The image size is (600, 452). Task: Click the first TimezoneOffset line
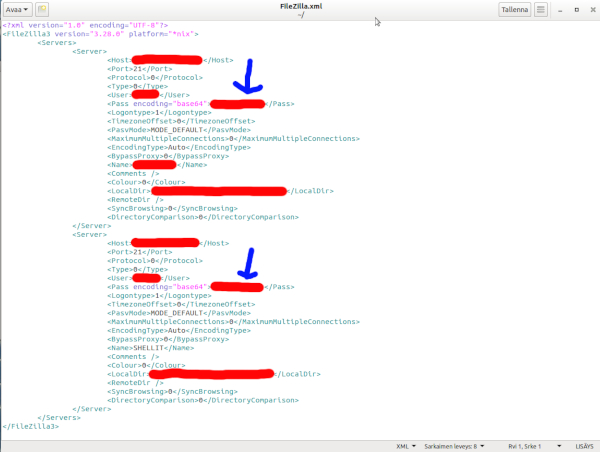(x=181, y=121)
